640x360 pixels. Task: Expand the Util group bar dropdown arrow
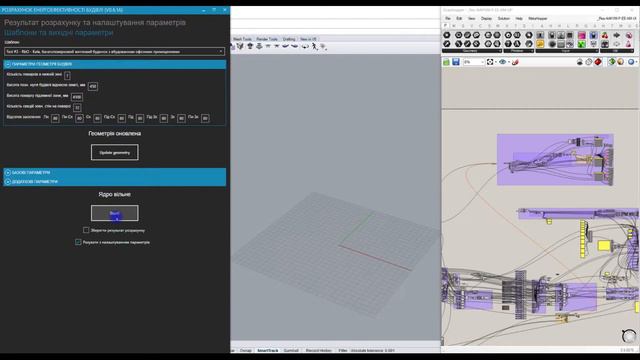pos(632,51)
